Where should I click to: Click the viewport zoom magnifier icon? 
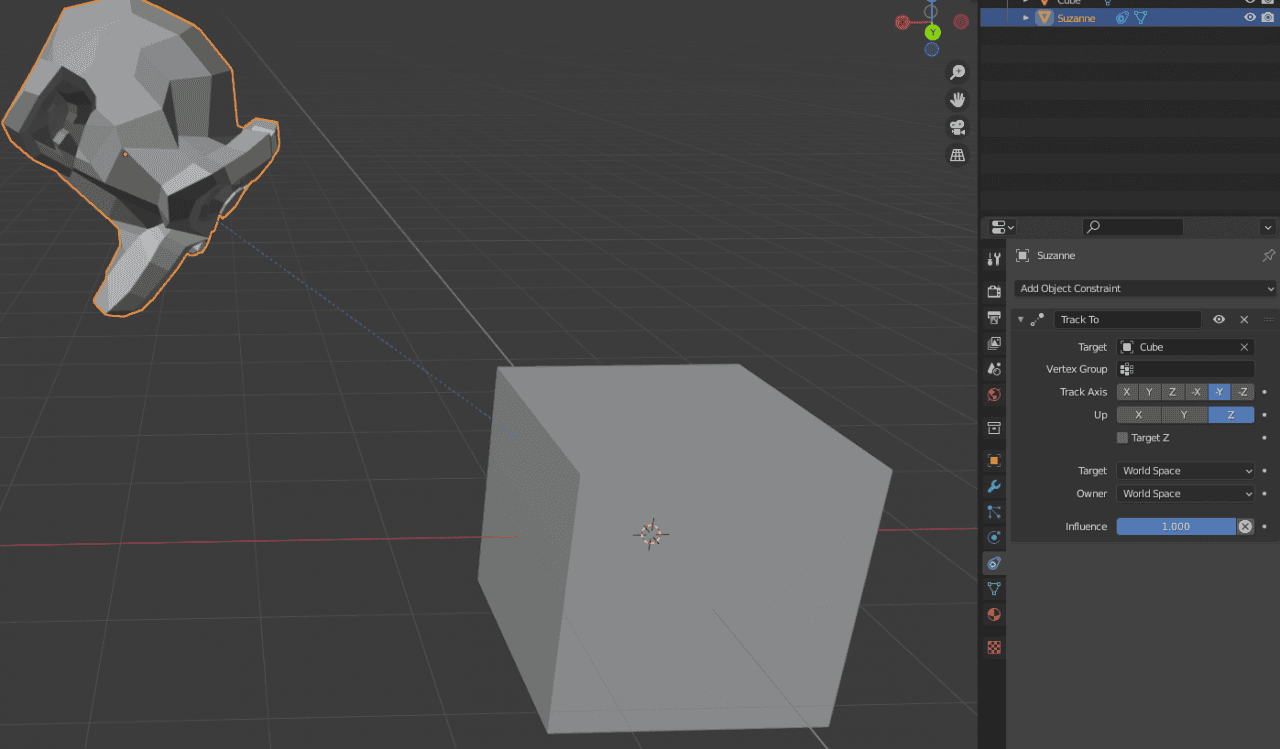click(x=957, y=71)
